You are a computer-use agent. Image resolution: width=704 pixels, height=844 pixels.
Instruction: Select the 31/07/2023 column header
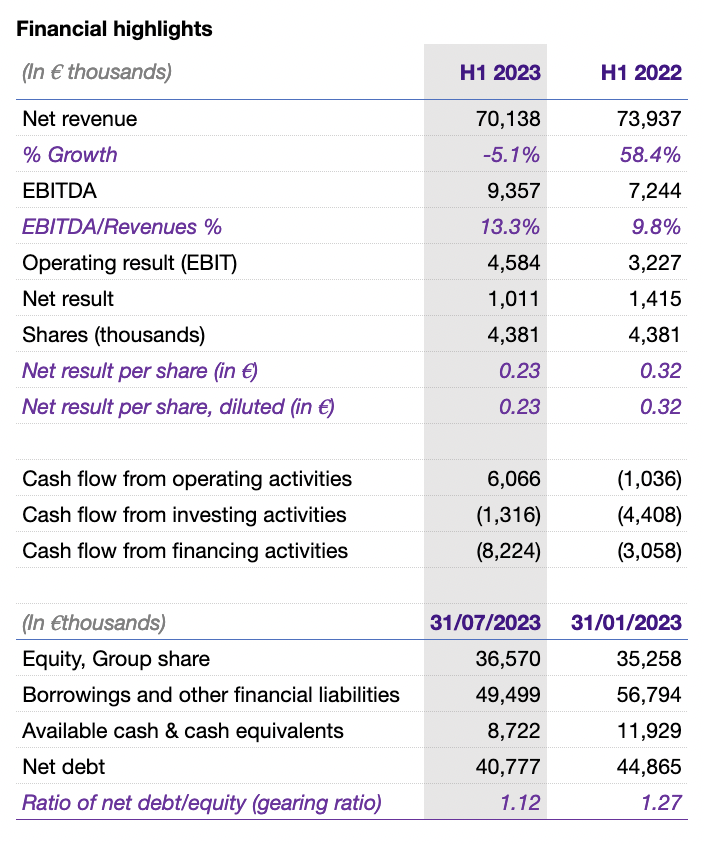click(485, 623)
